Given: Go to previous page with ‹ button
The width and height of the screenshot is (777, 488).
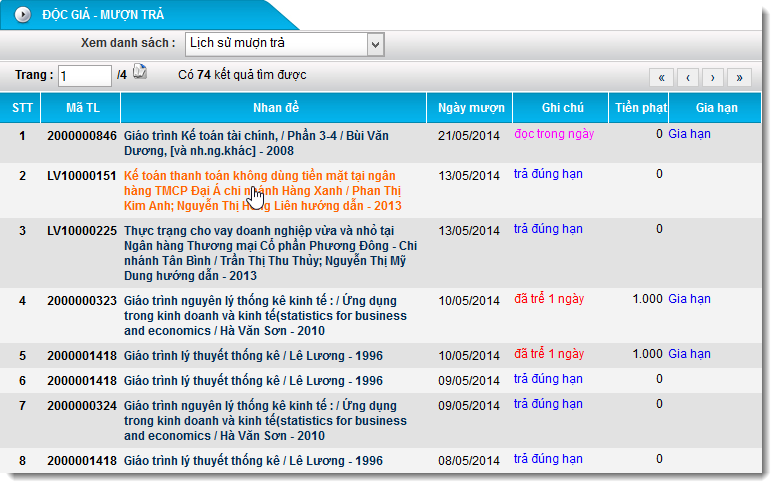Looking at the screenshot, I should point(688,78).
